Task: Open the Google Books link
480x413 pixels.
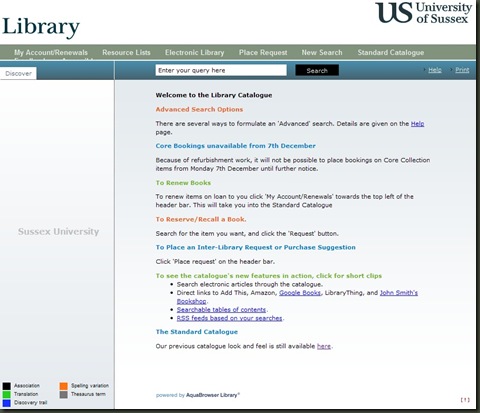Action: point(300,293)
